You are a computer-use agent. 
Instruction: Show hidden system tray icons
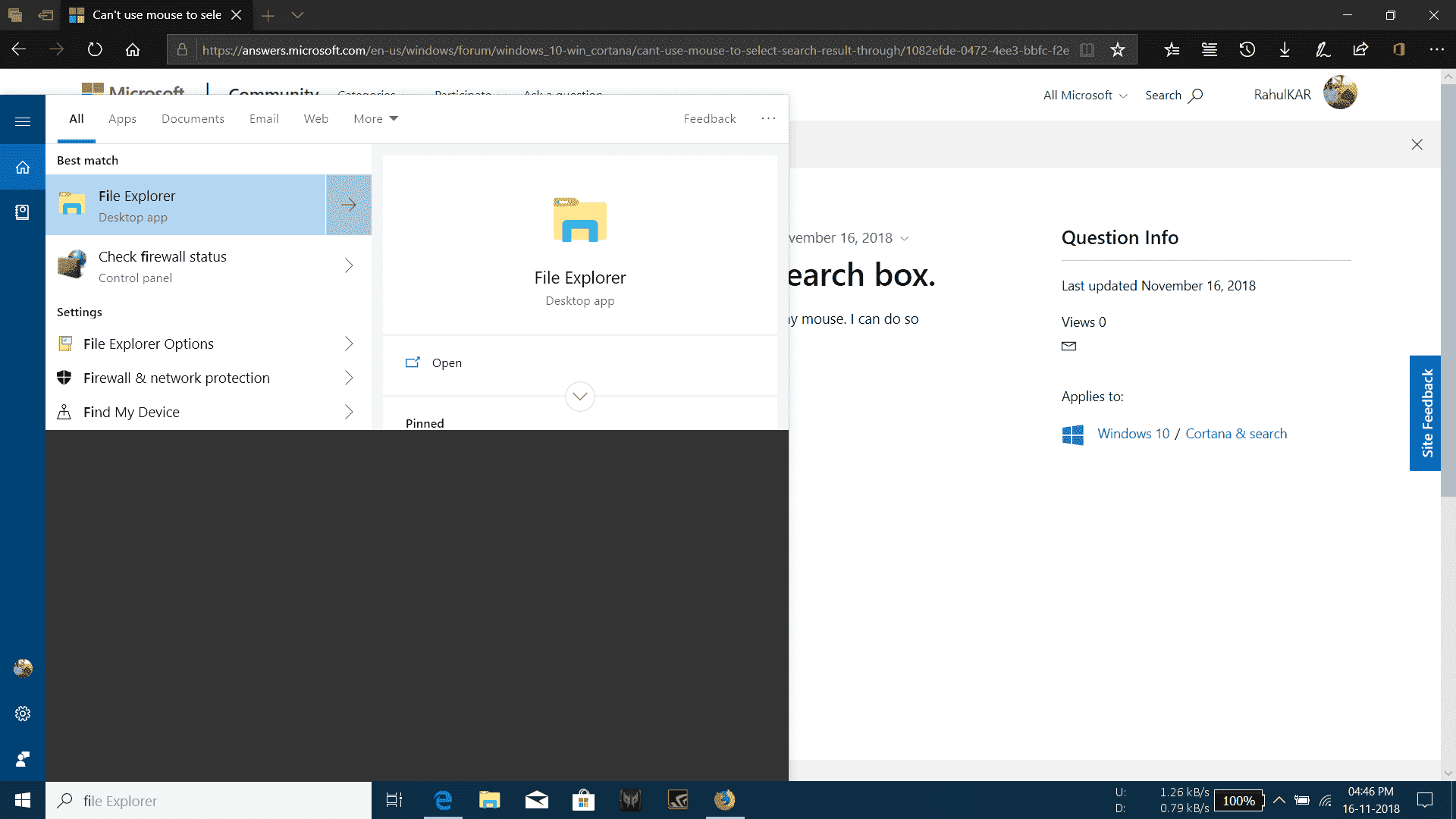point(1279,800)
